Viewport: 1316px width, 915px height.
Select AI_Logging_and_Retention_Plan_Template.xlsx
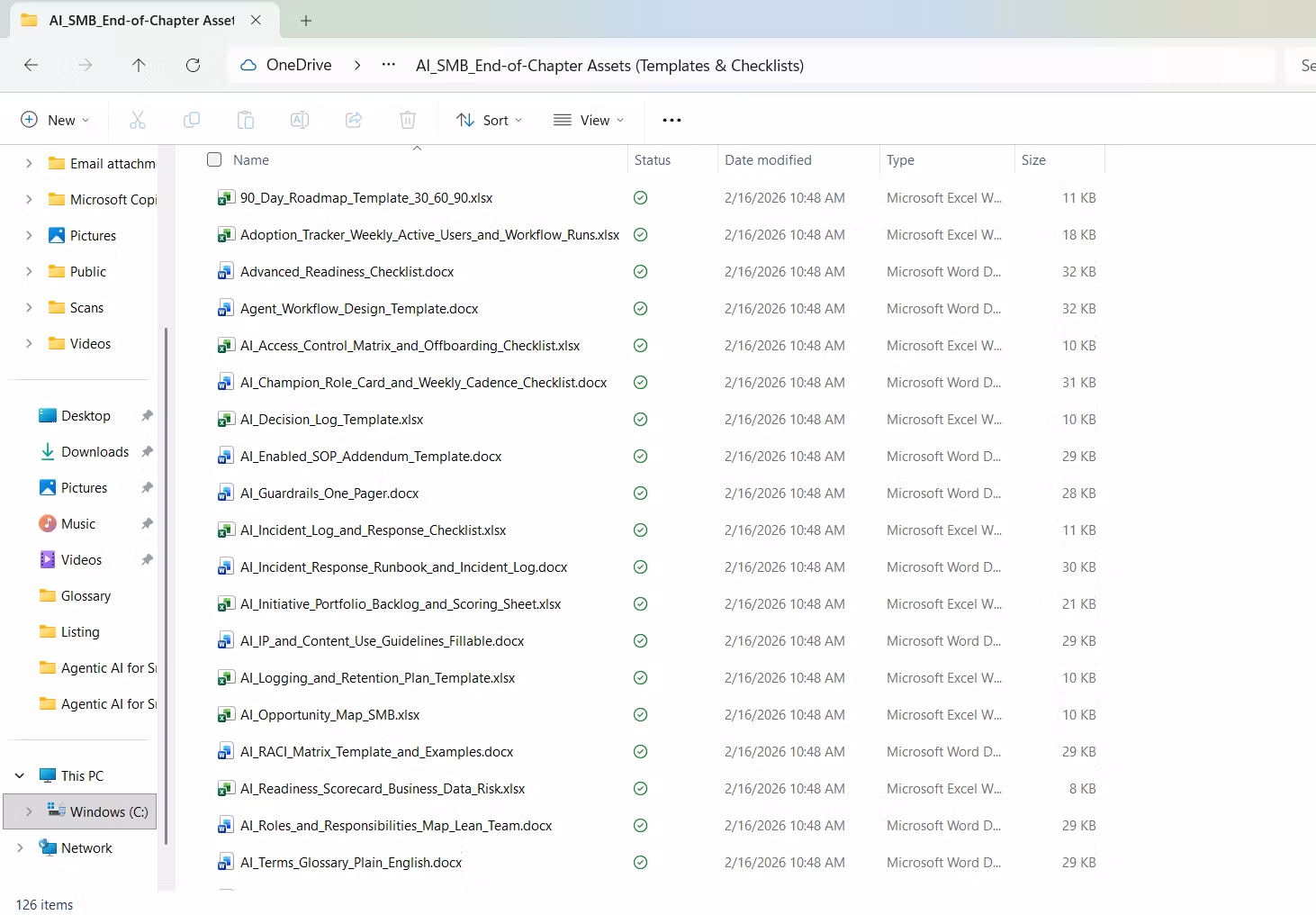[x=377, y=678]
